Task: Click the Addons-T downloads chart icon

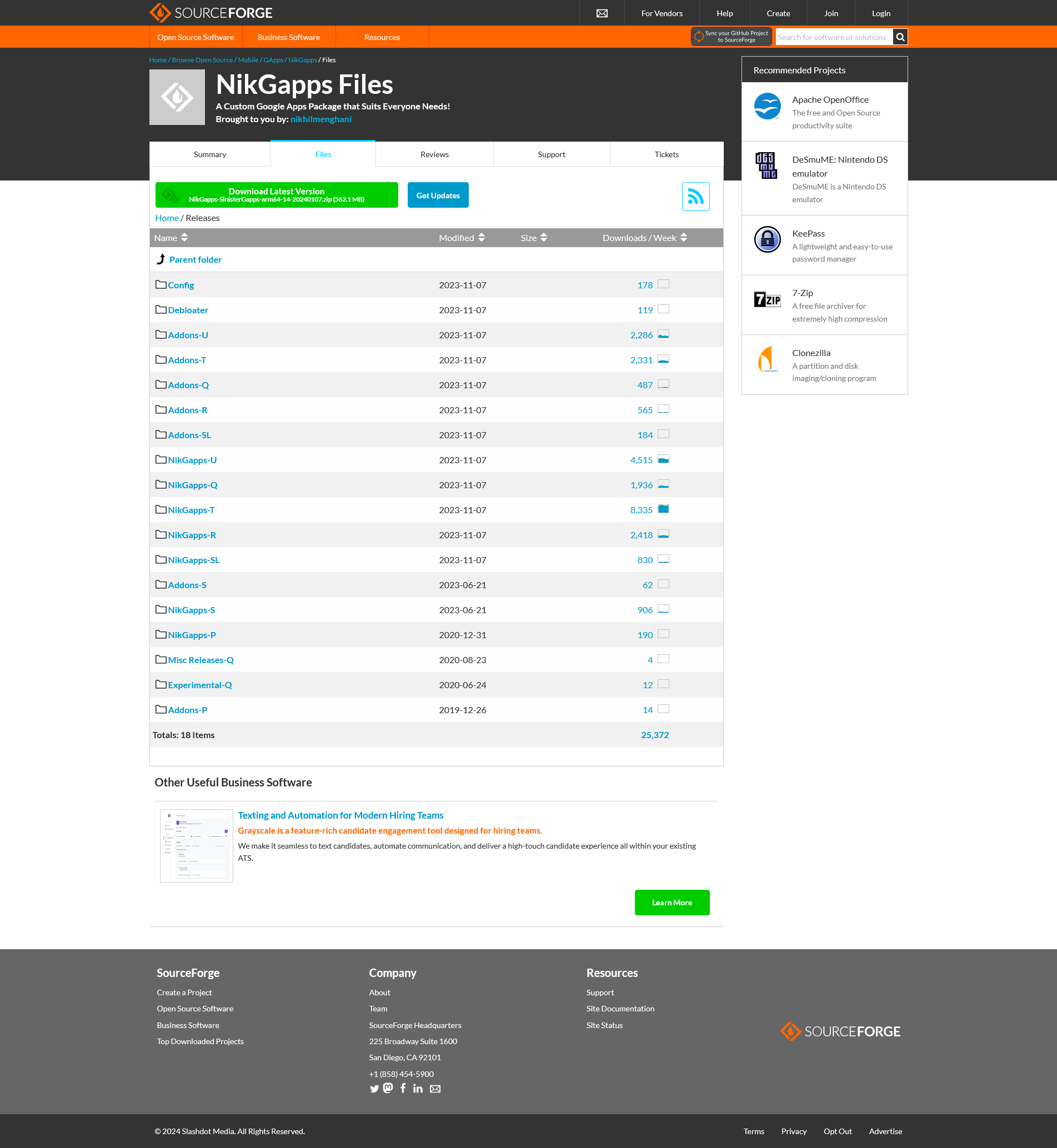Action: click(664, 359)
